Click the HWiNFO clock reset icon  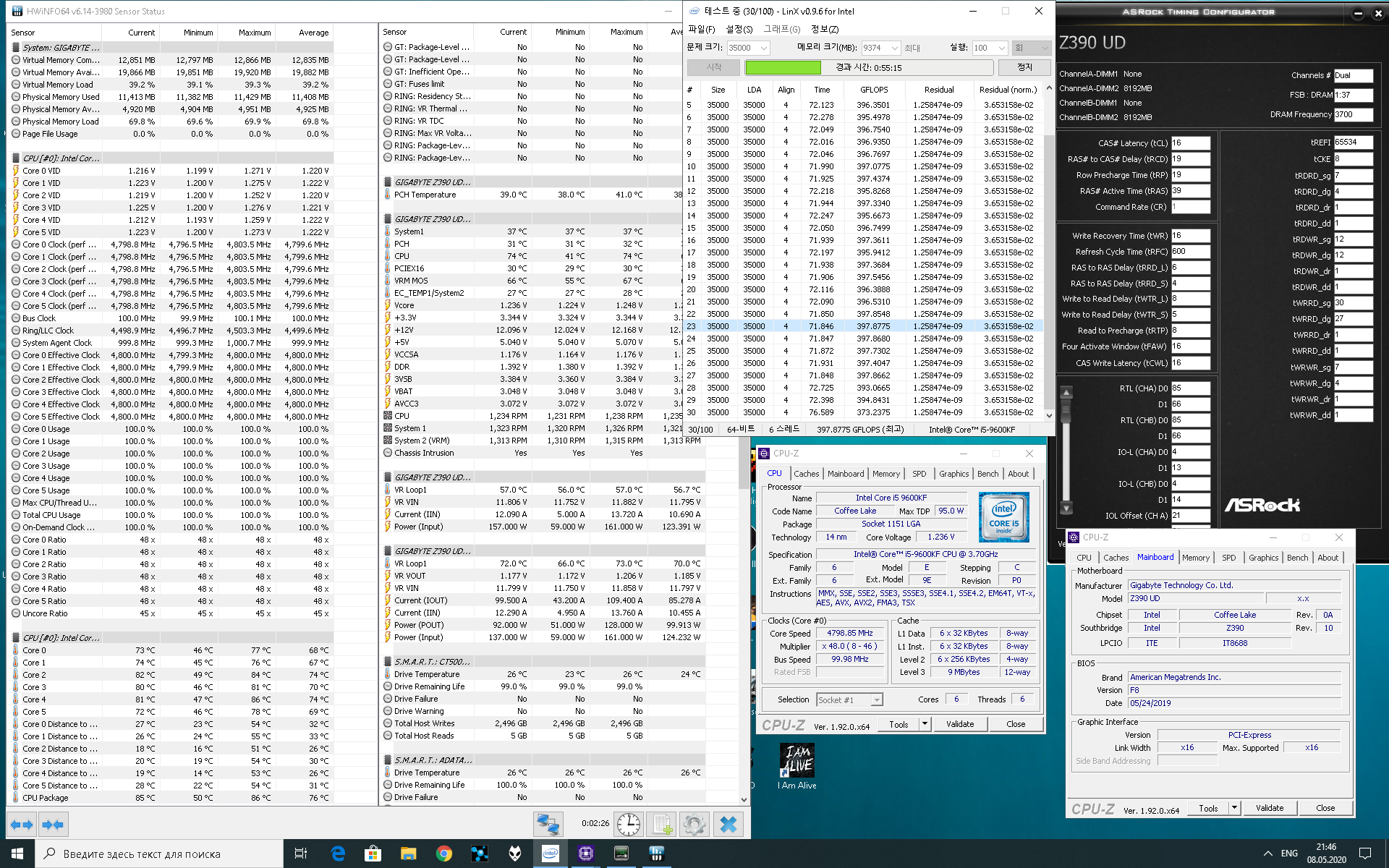tap(628, 825)
